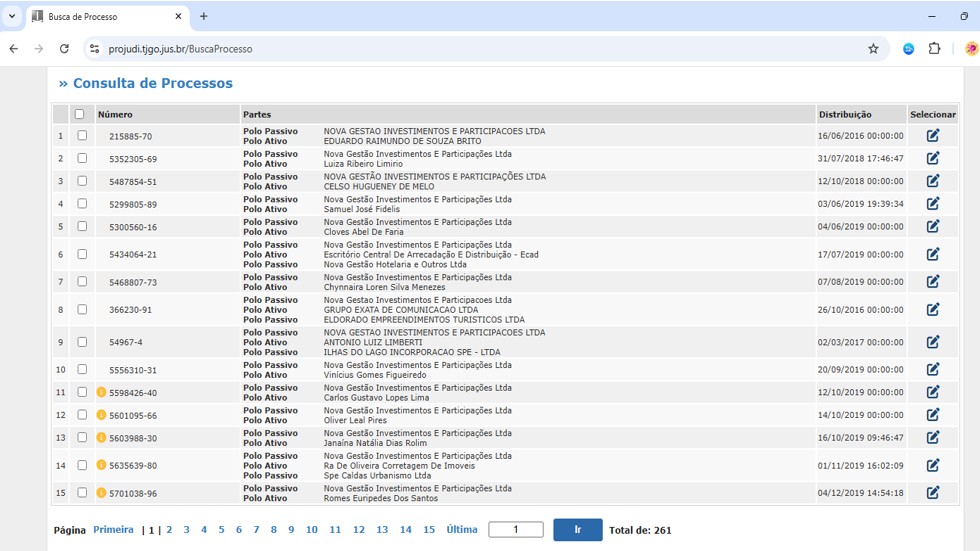The width and height of the screenshot is (980, 551).
Task: Open a new browser tab
Action: tap(204, 16)
